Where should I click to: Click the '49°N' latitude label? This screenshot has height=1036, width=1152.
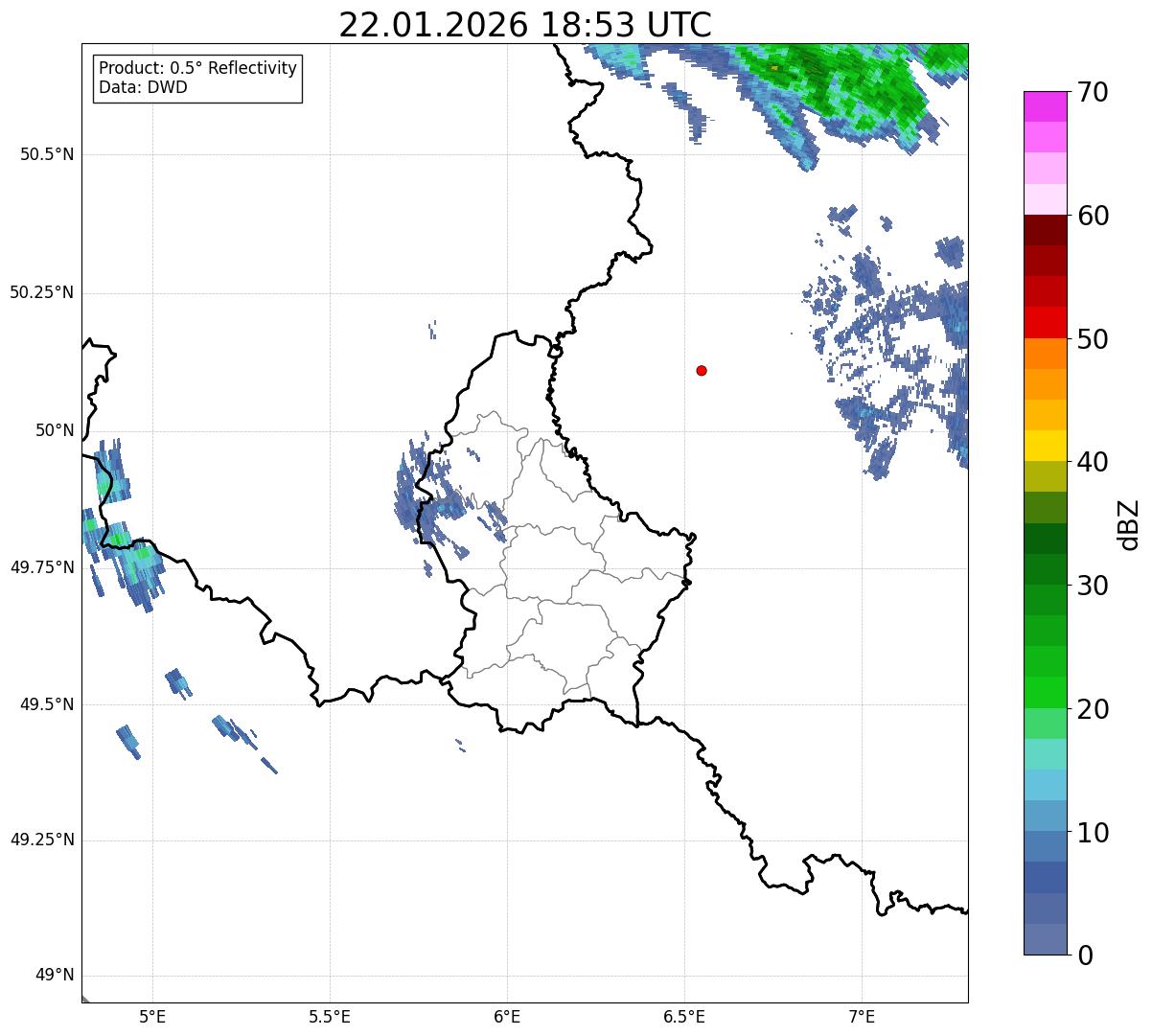coord(55,976)
